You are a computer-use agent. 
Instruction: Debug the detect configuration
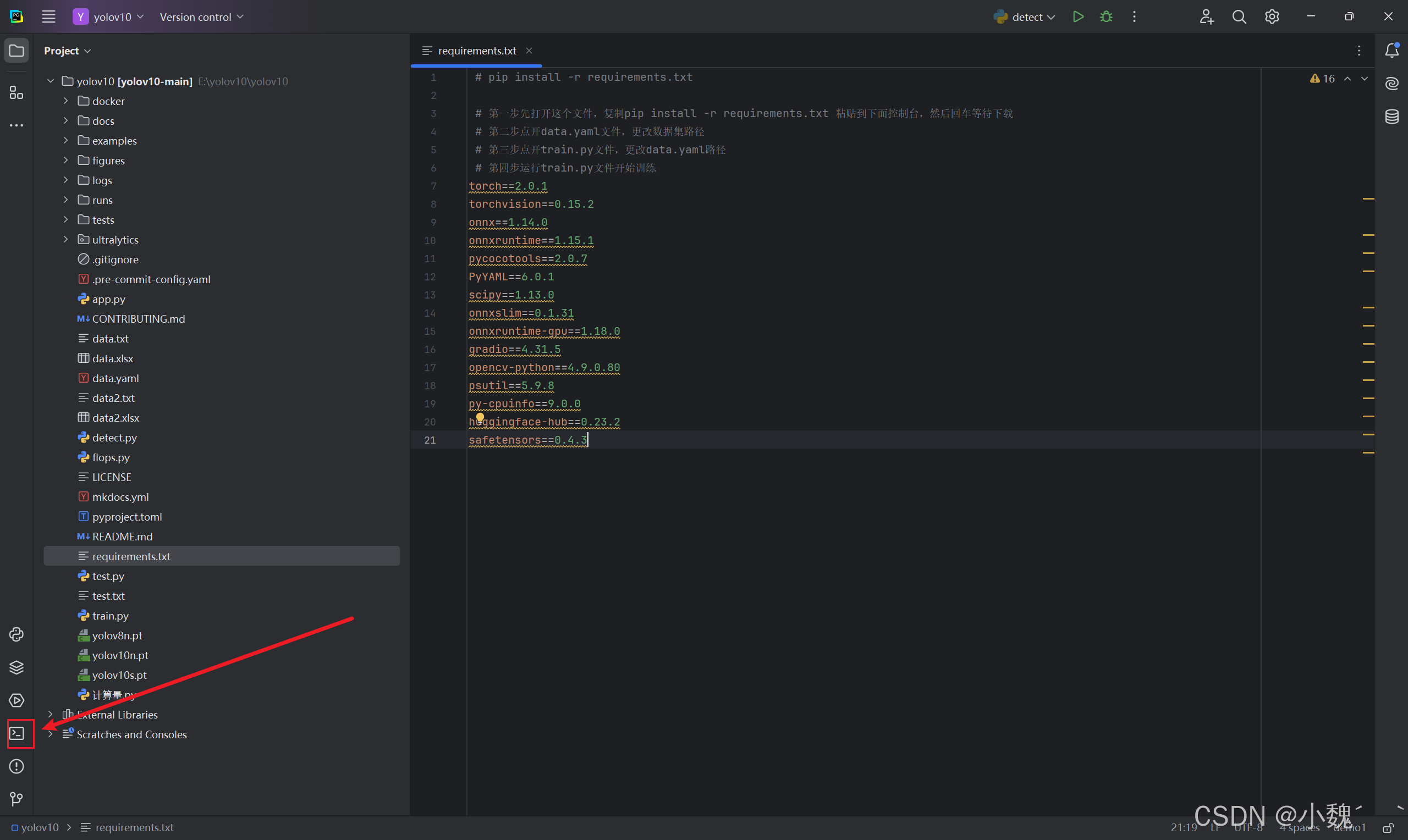tap(1106, 17)
